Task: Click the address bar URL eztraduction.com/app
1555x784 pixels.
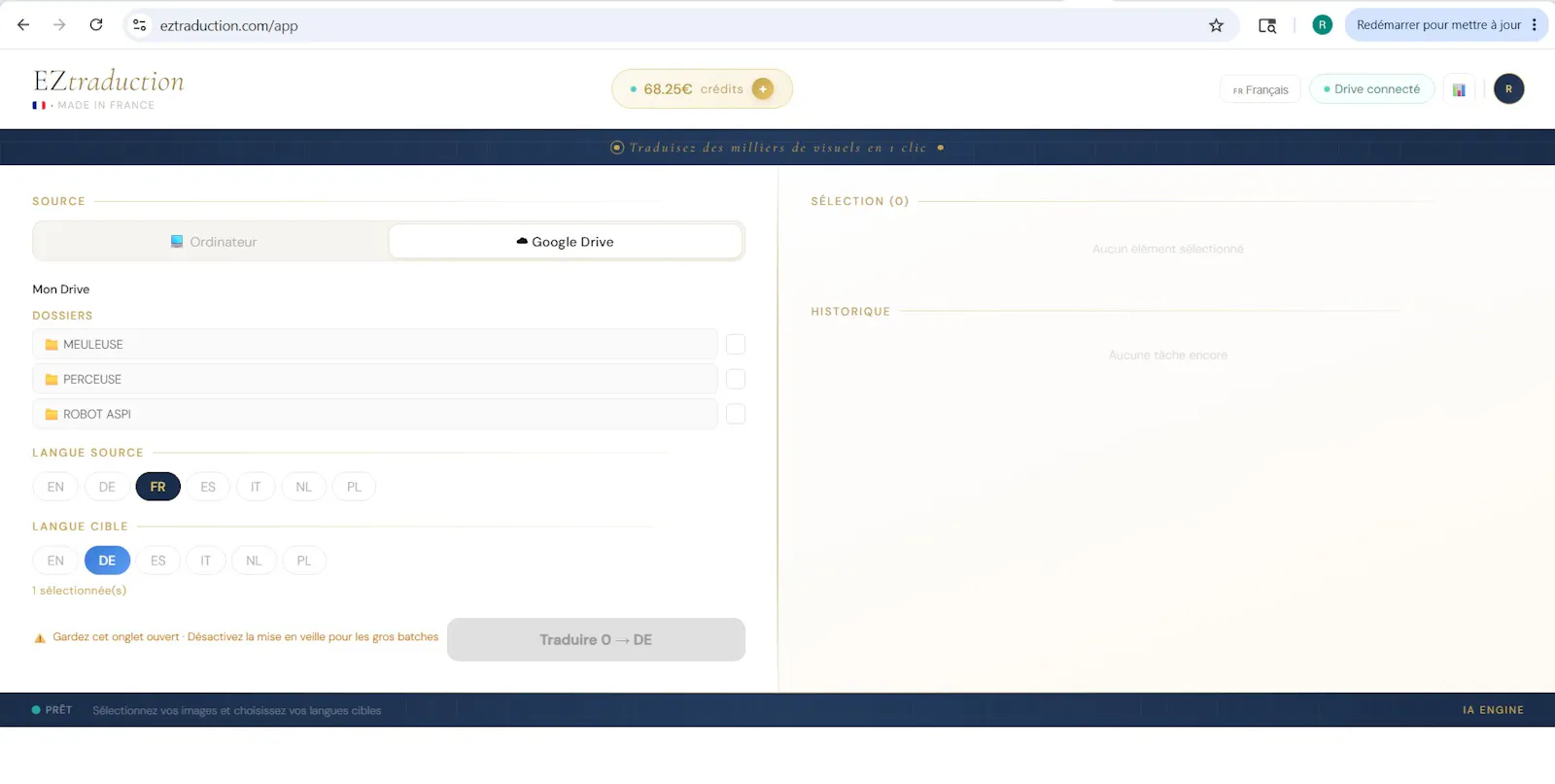Action: pyautogui.click(x=229, y=26)
